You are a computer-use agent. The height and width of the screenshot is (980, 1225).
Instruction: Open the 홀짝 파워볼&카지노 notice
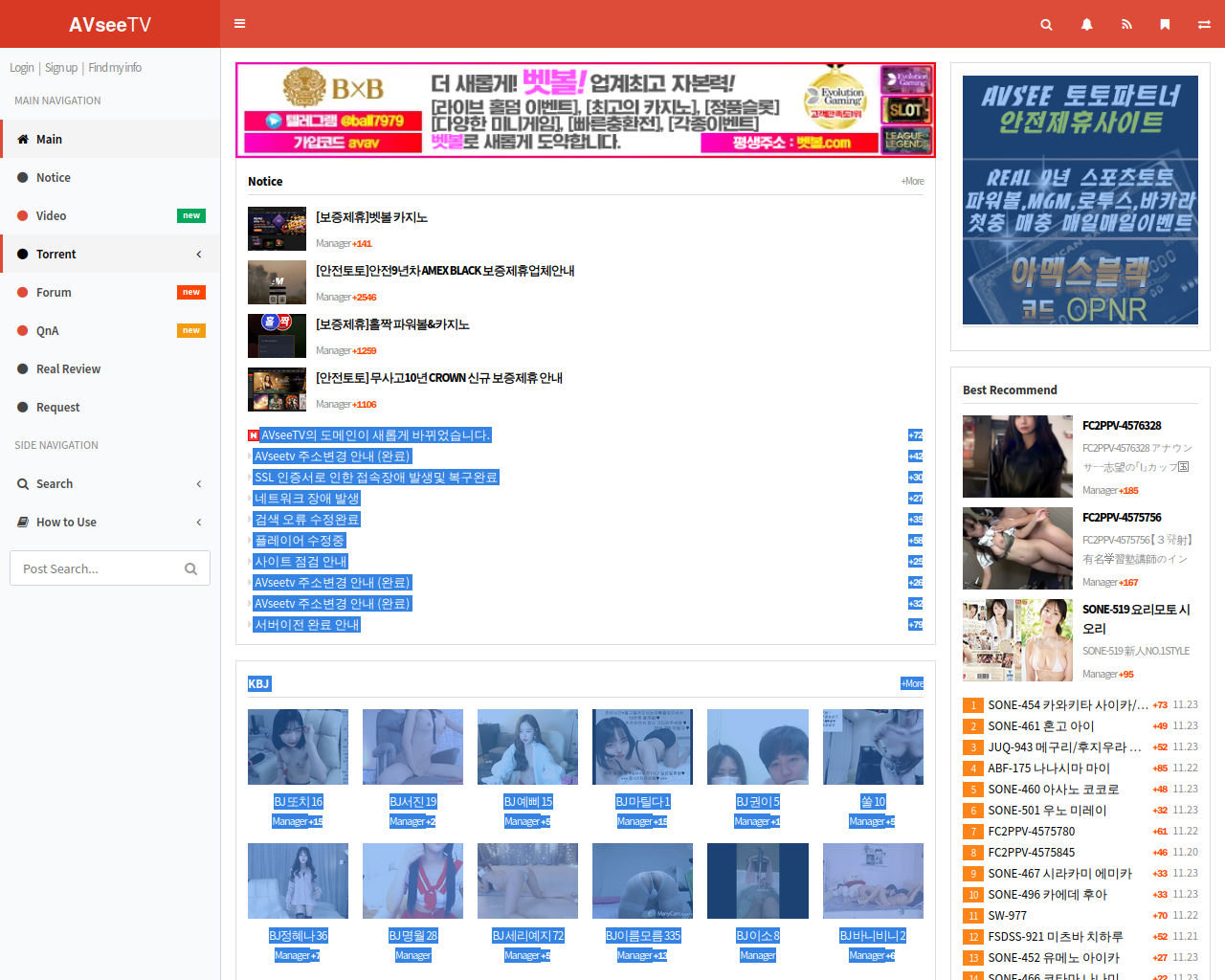392,324
